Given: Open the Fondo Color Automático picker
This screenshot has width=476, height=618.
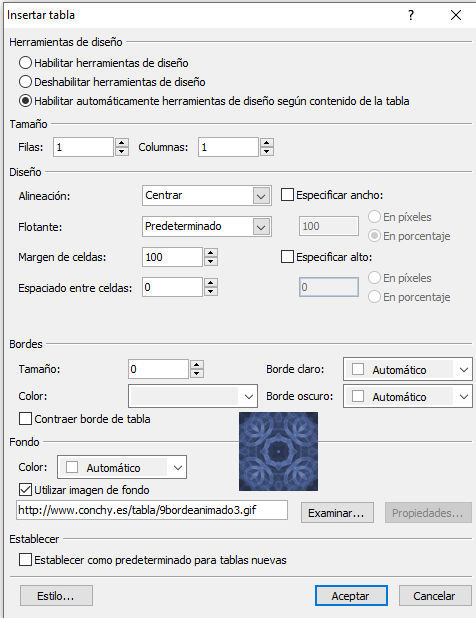Looking at the screenshot, I should click(x=122, y=467).
